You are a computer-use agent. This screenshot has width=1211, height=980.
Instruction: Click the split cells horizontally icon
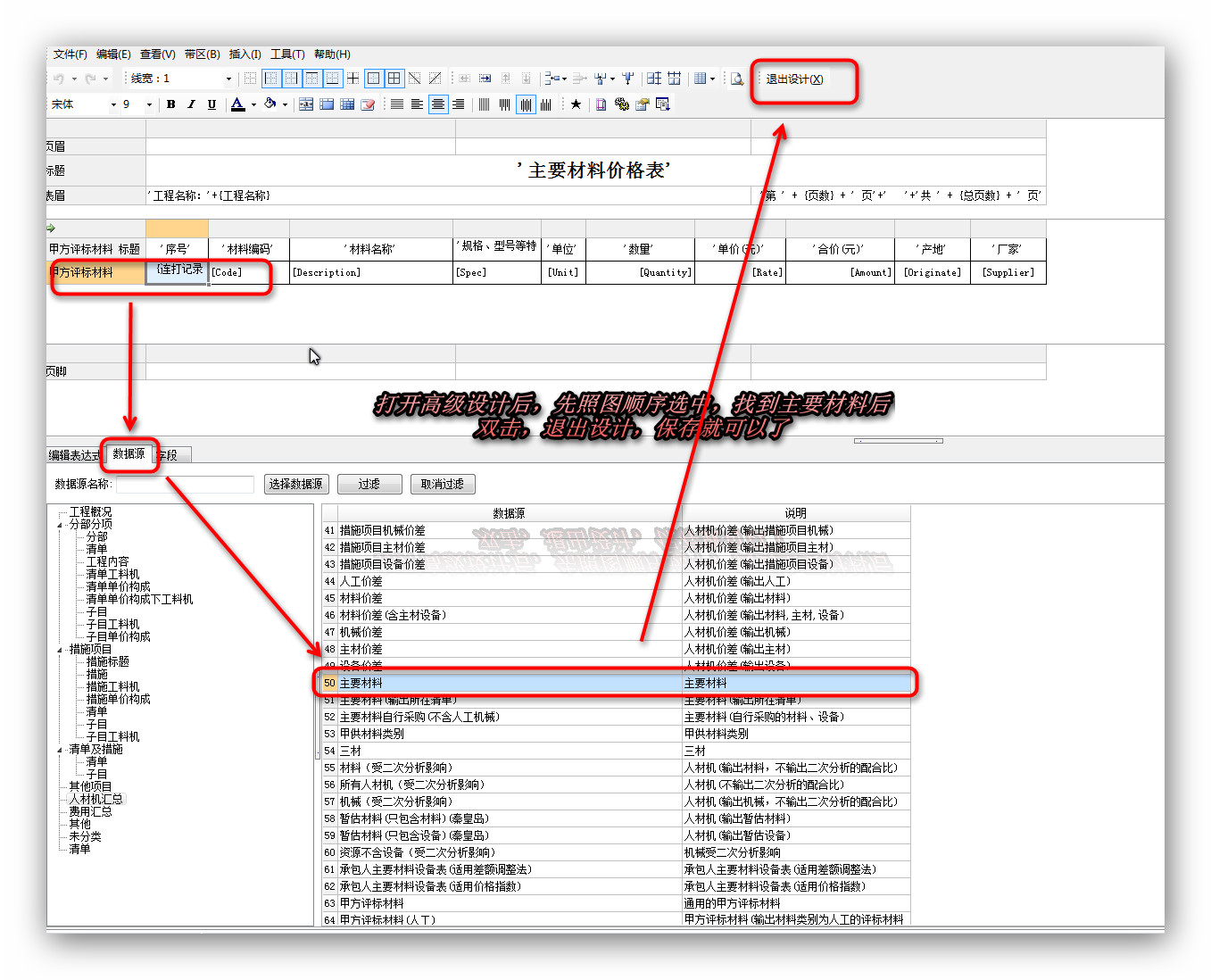coord(654,79)
